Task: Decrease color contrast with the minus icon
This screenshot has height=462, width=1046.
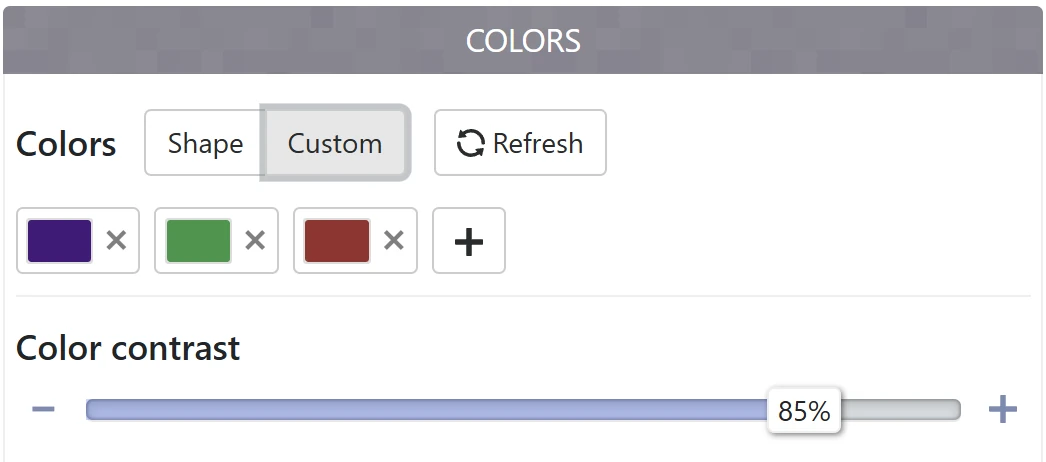Action: coord(43,409)
